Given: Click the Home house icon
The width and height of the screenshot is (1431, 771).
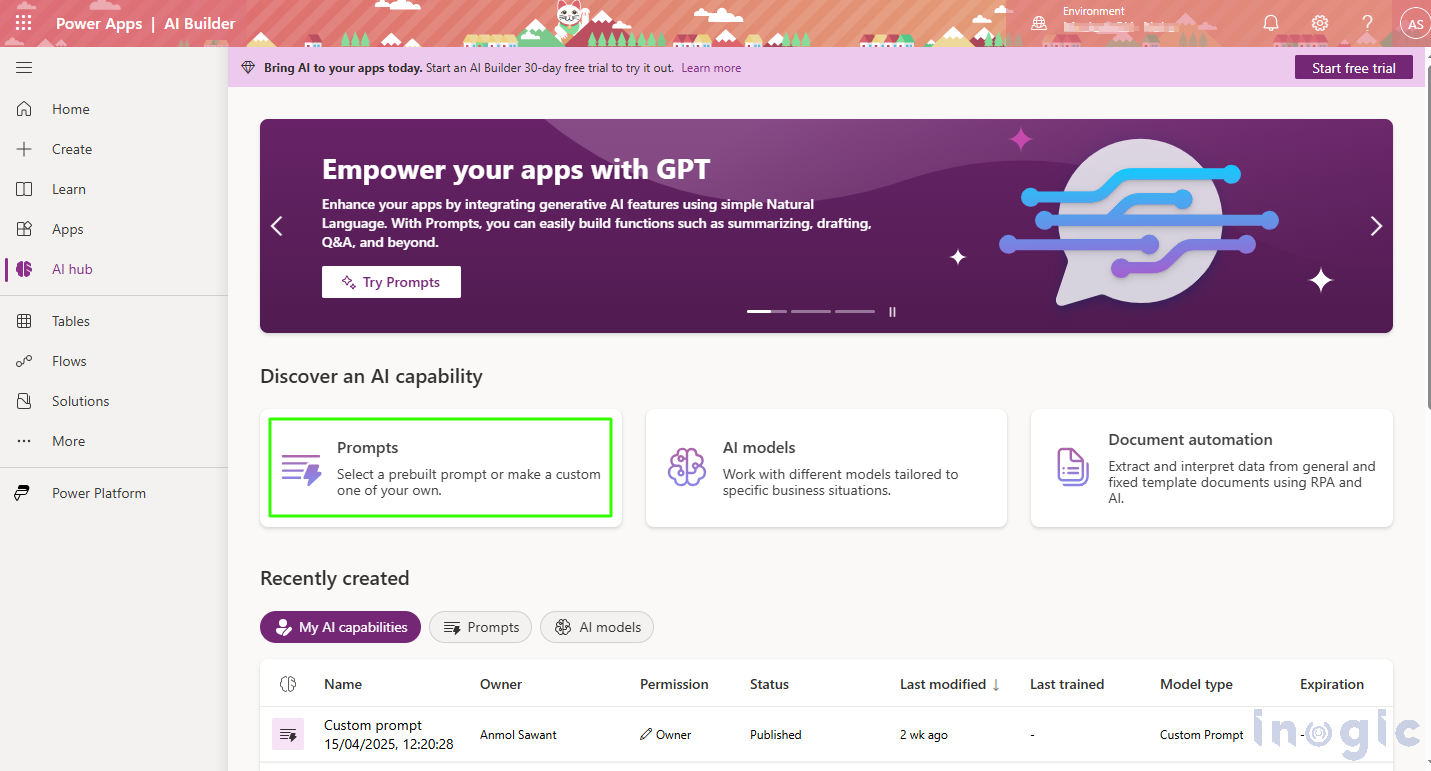Looking at the screenshot, I should (24, 109).
